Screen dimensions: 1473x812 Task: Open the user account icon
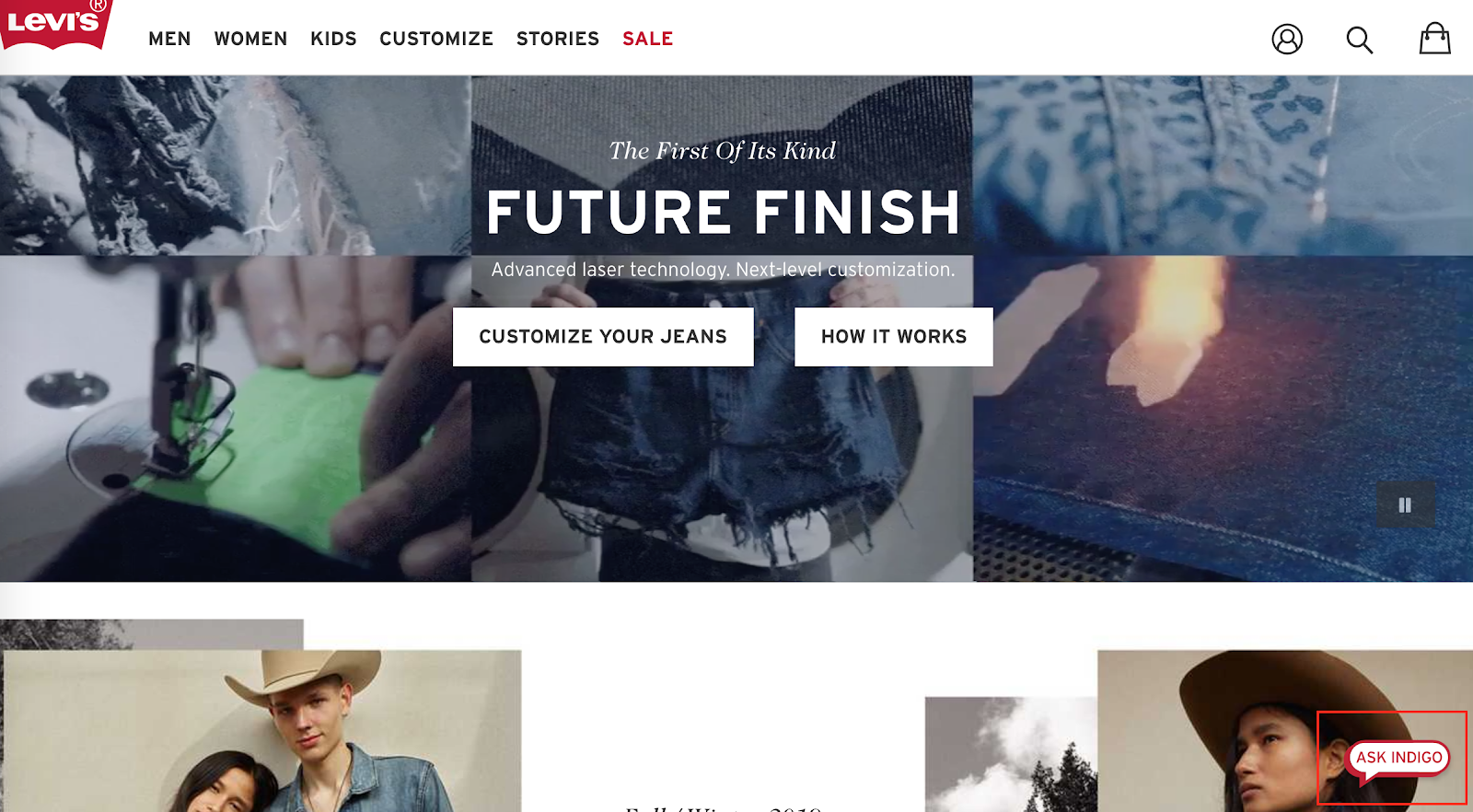pyautogui.click(x=1287, y=39)
